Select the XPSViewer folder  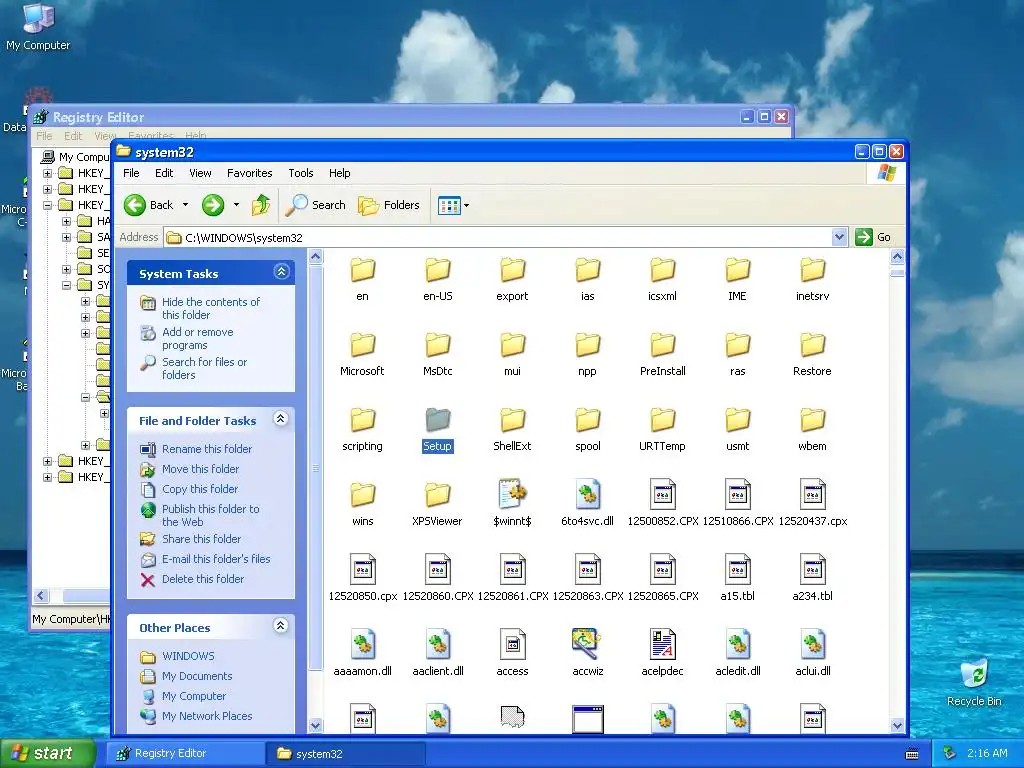click(438, 505)
